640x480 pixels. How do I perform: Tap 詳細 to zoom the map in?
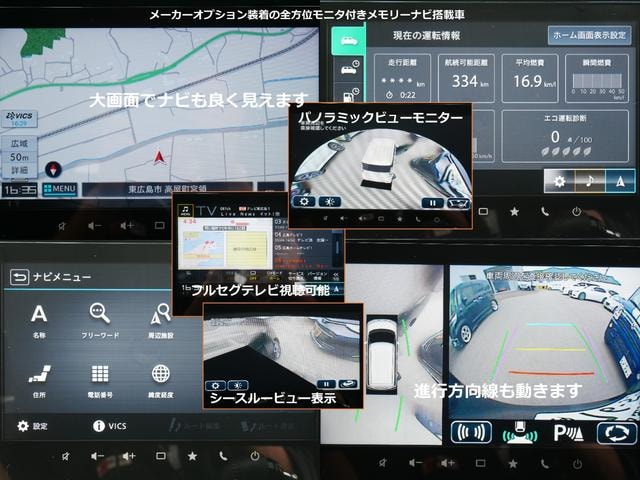(19, 170)
